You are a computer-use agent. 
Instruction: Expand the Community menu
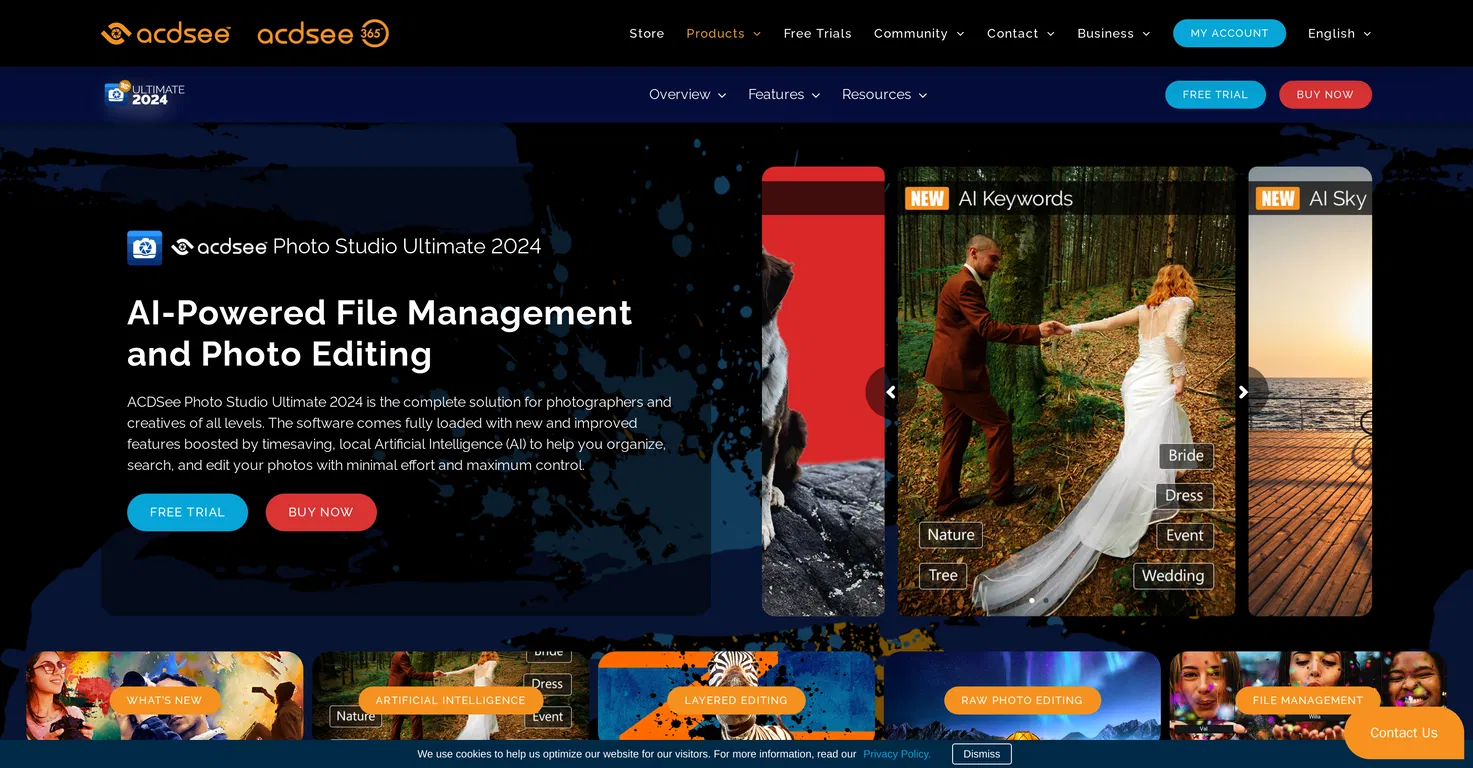(x=919, y=33)
